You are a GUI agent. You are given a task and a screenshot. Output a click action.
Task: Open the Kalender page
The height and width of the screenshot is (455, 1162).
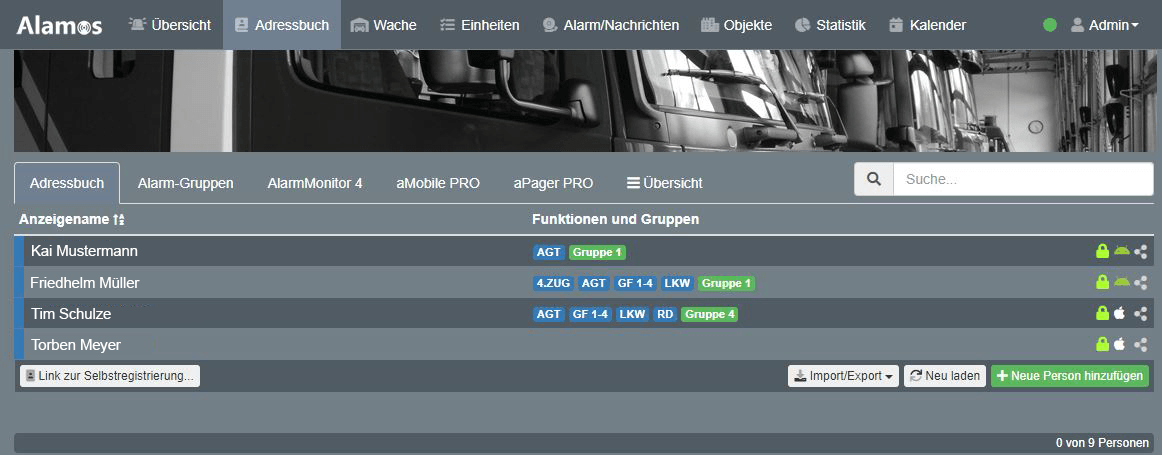tap(927, 25)
